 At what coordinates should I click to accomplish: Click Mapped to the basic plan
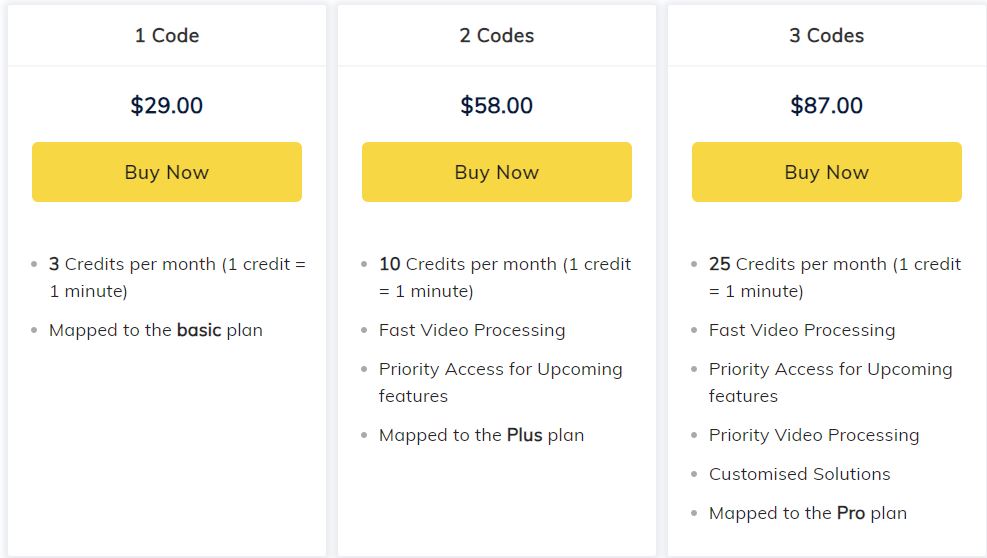click(x=156, y=330)
